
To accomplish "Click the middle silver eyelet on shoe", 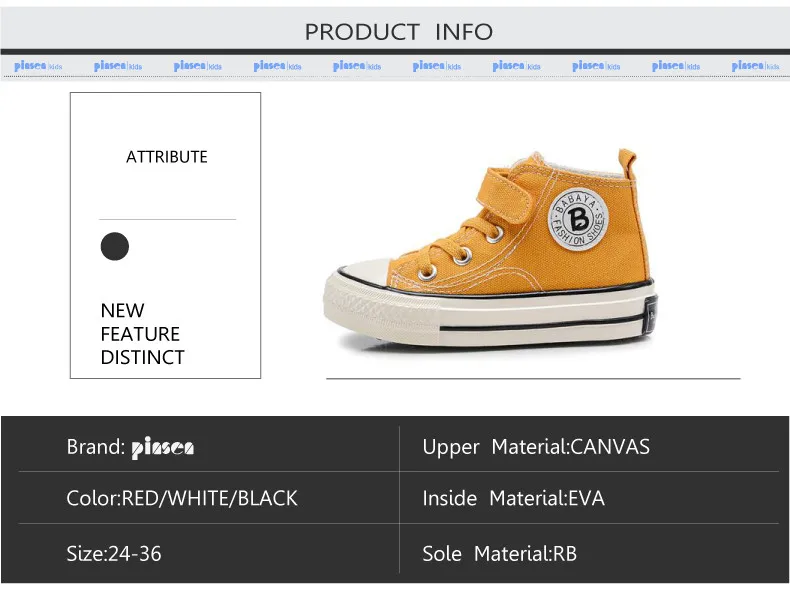I will [463, 256].
